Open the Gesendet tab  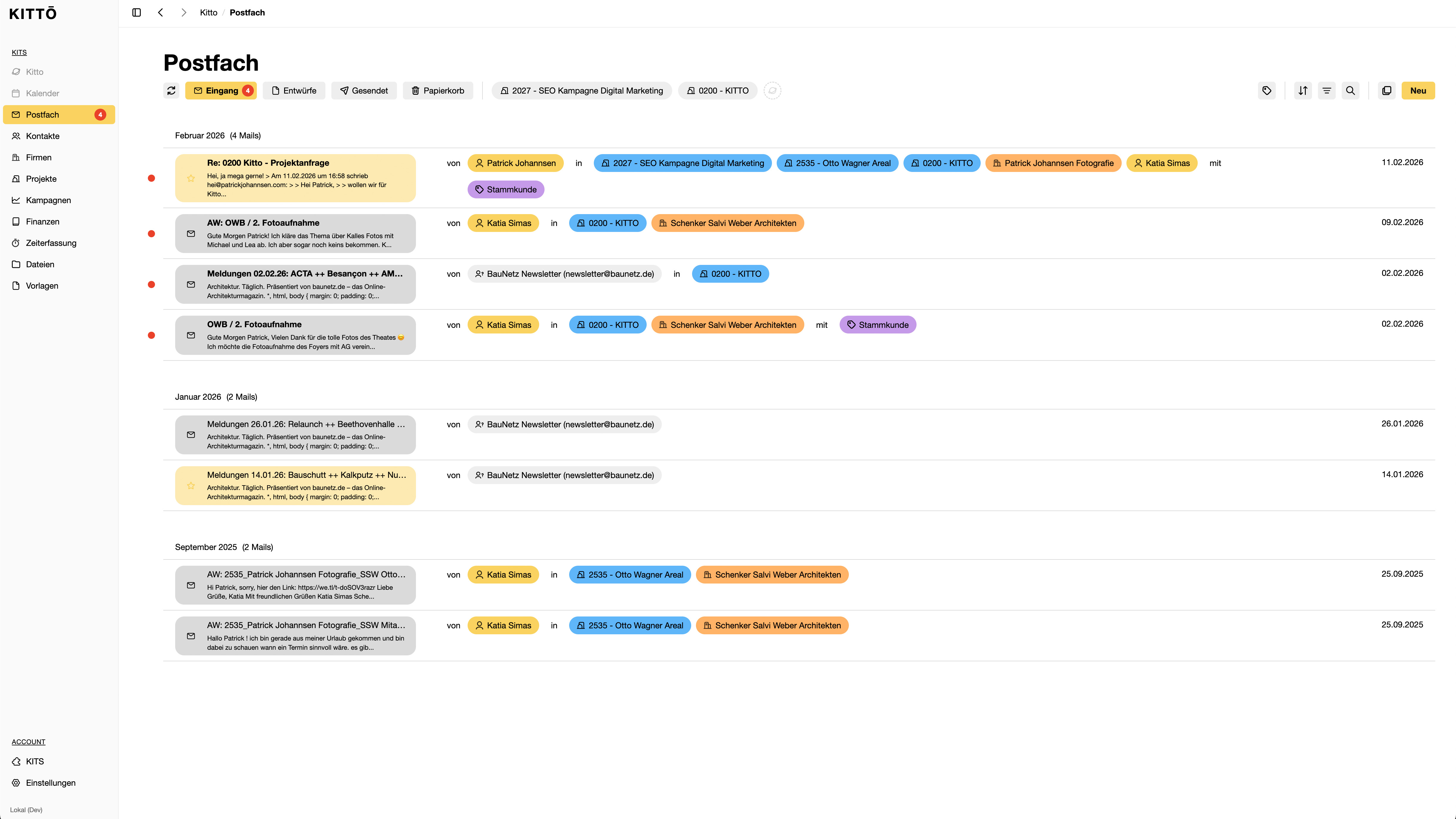(x=364, y=91)
